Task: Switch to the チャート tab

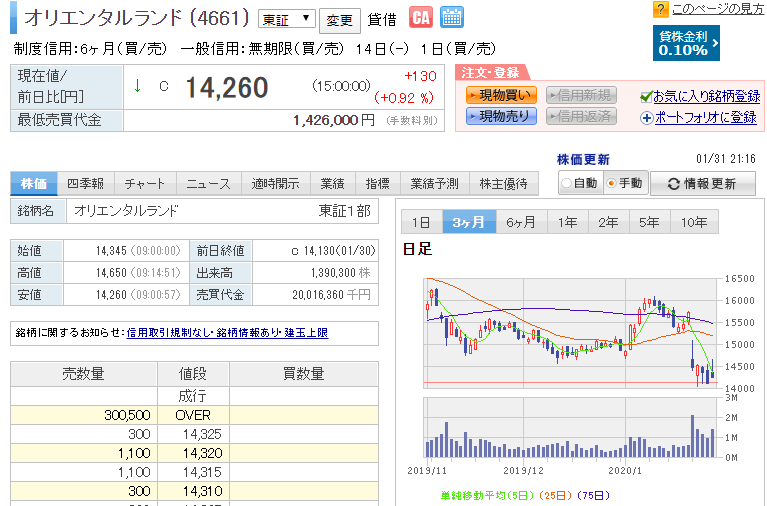Action: coord(145,184)
